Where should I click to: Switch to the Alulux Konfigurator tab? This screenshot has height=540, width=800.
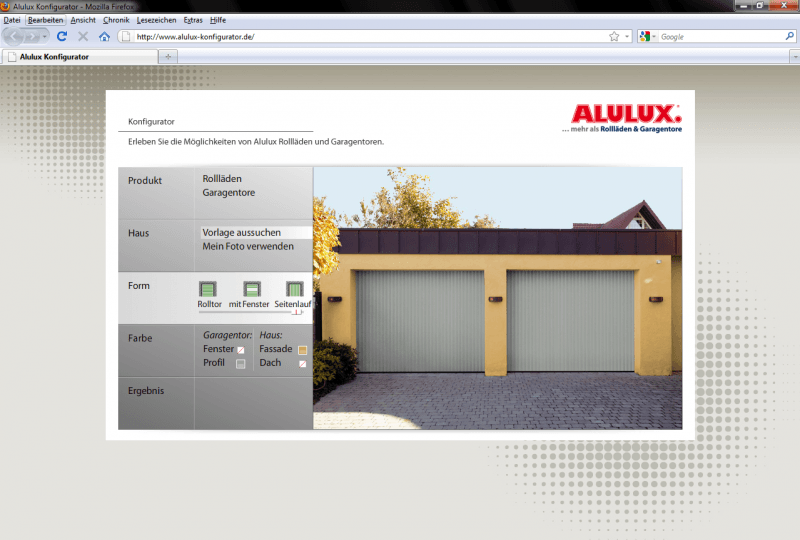pos(79,57)
